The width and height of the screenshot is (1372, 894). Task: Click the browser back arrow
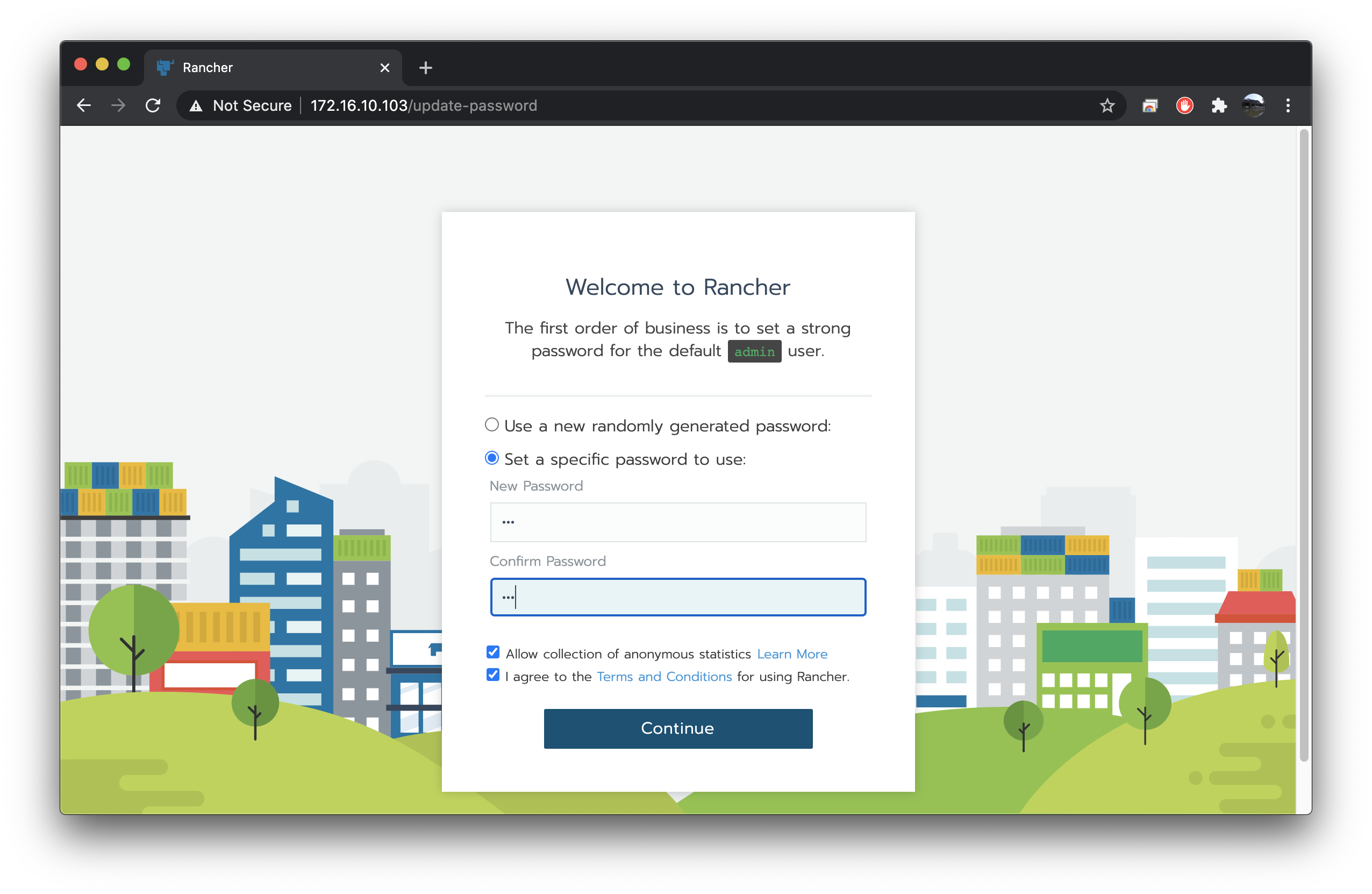[84, 105]
